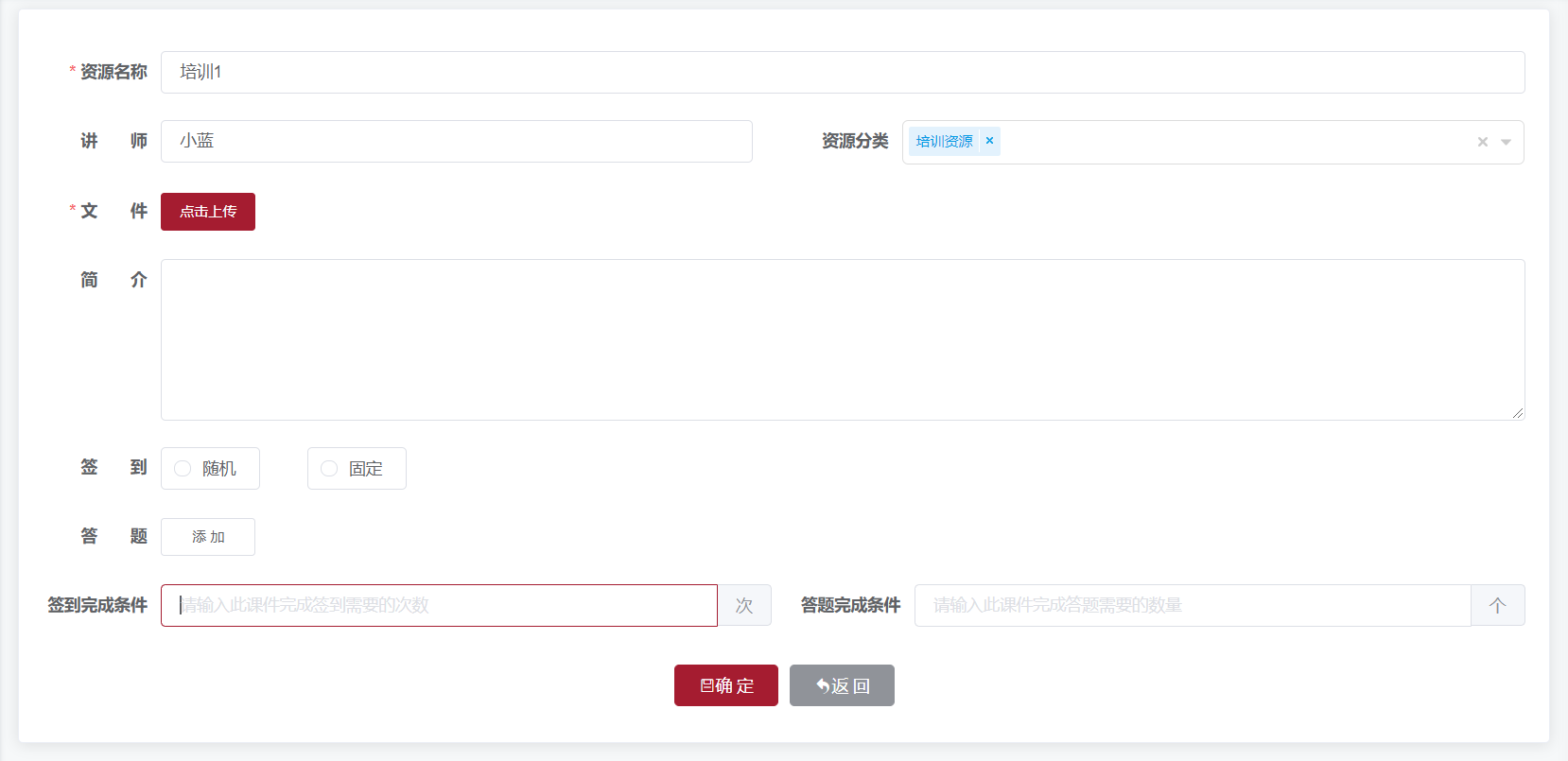Click into the 简介 text area
This screenshot has width=1568, height=761.
pos(843,339)
